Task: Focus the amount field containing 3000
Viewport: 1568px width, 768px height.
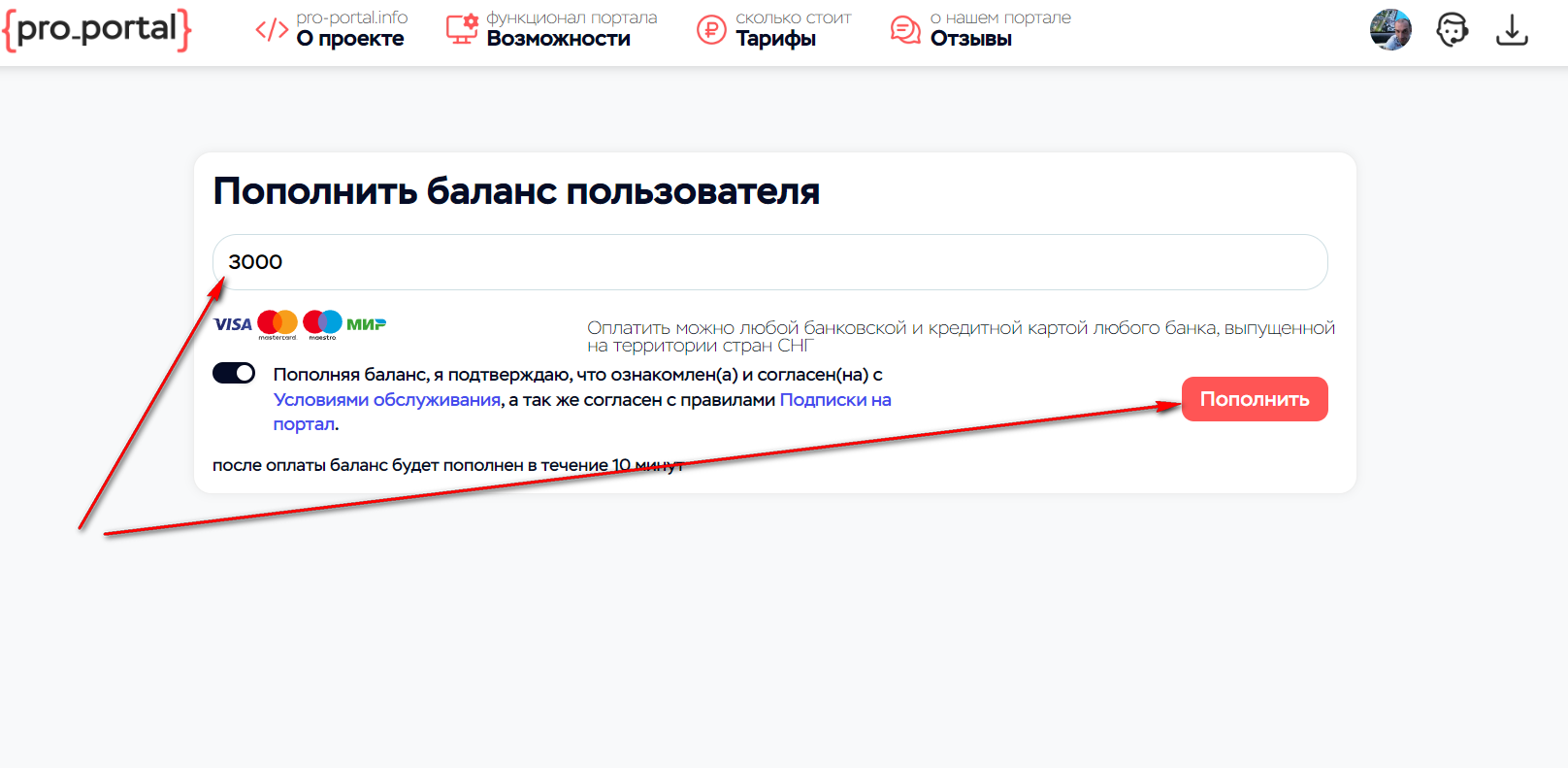Action: [769, 262]
